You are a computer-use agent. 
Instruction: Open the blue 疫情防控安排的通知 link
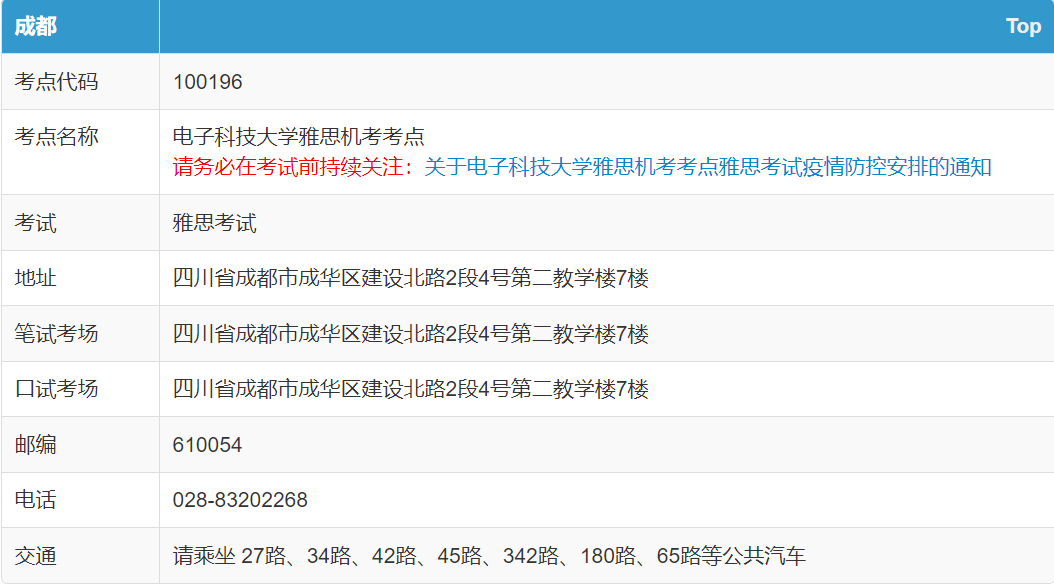pos(707,167)
